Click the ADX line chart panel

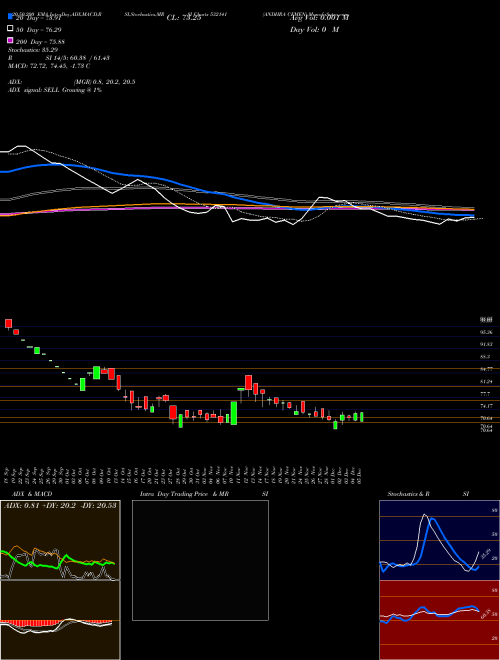60,540
